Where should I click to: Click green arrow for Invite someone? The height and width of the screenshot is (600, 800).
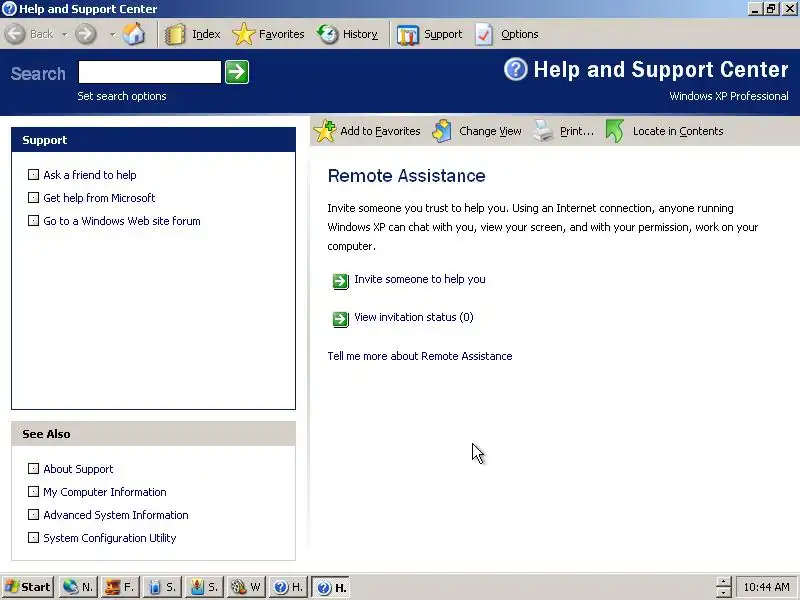[x=340, y=281]
